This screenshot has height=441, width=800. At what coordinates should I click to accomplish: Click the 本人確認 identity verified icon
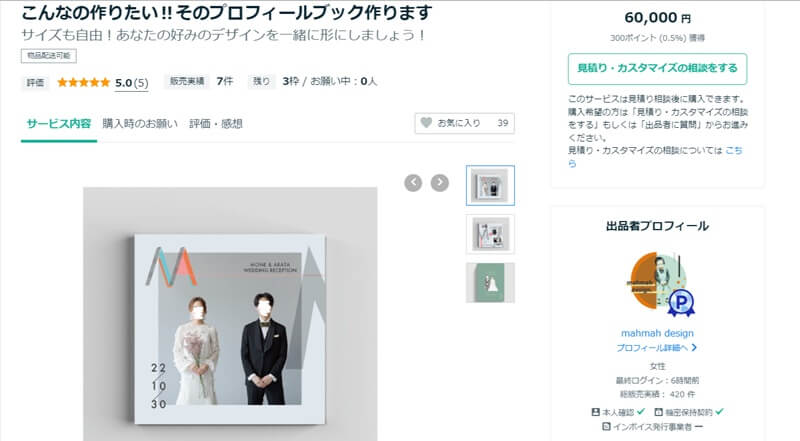coord(597,411)
